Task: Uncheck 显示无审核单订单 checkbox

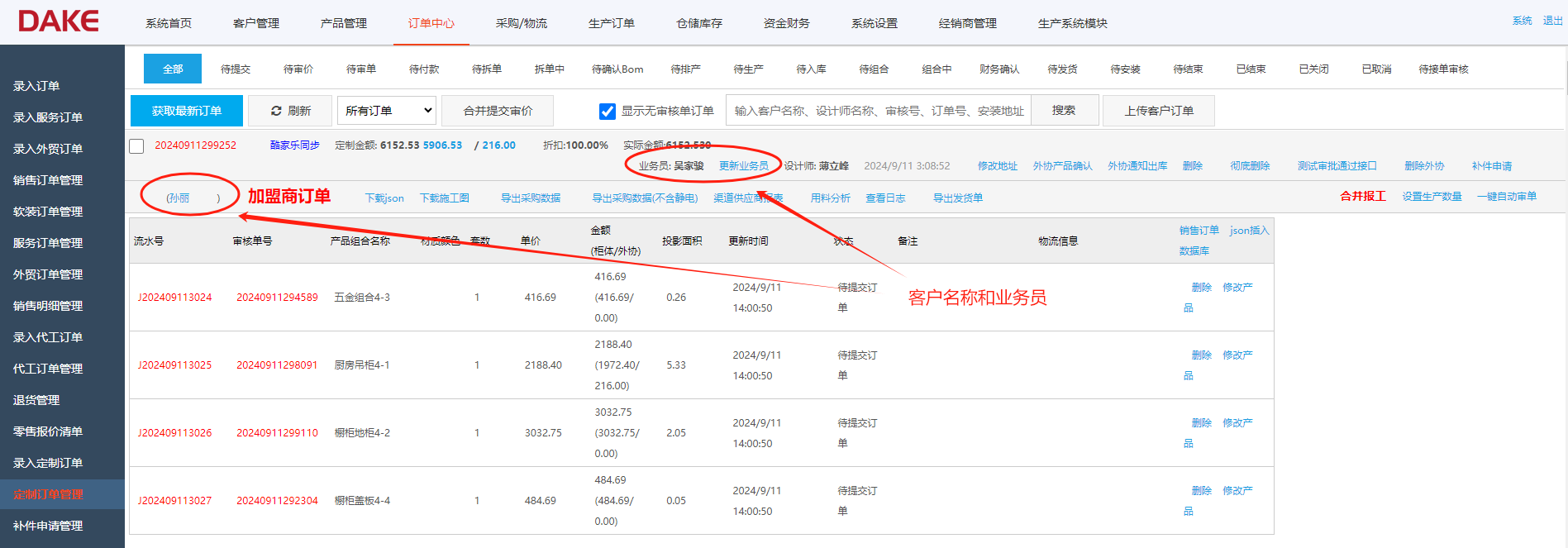Action: pos(608,111)
